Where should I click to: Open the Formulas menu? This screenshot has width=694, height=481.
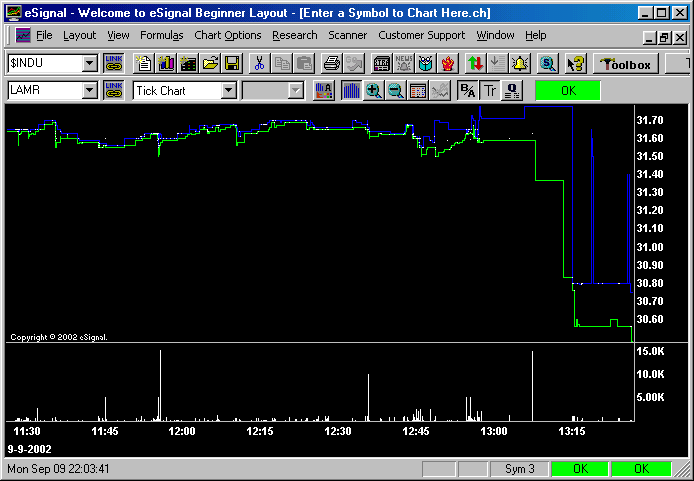tap(162, 35)
